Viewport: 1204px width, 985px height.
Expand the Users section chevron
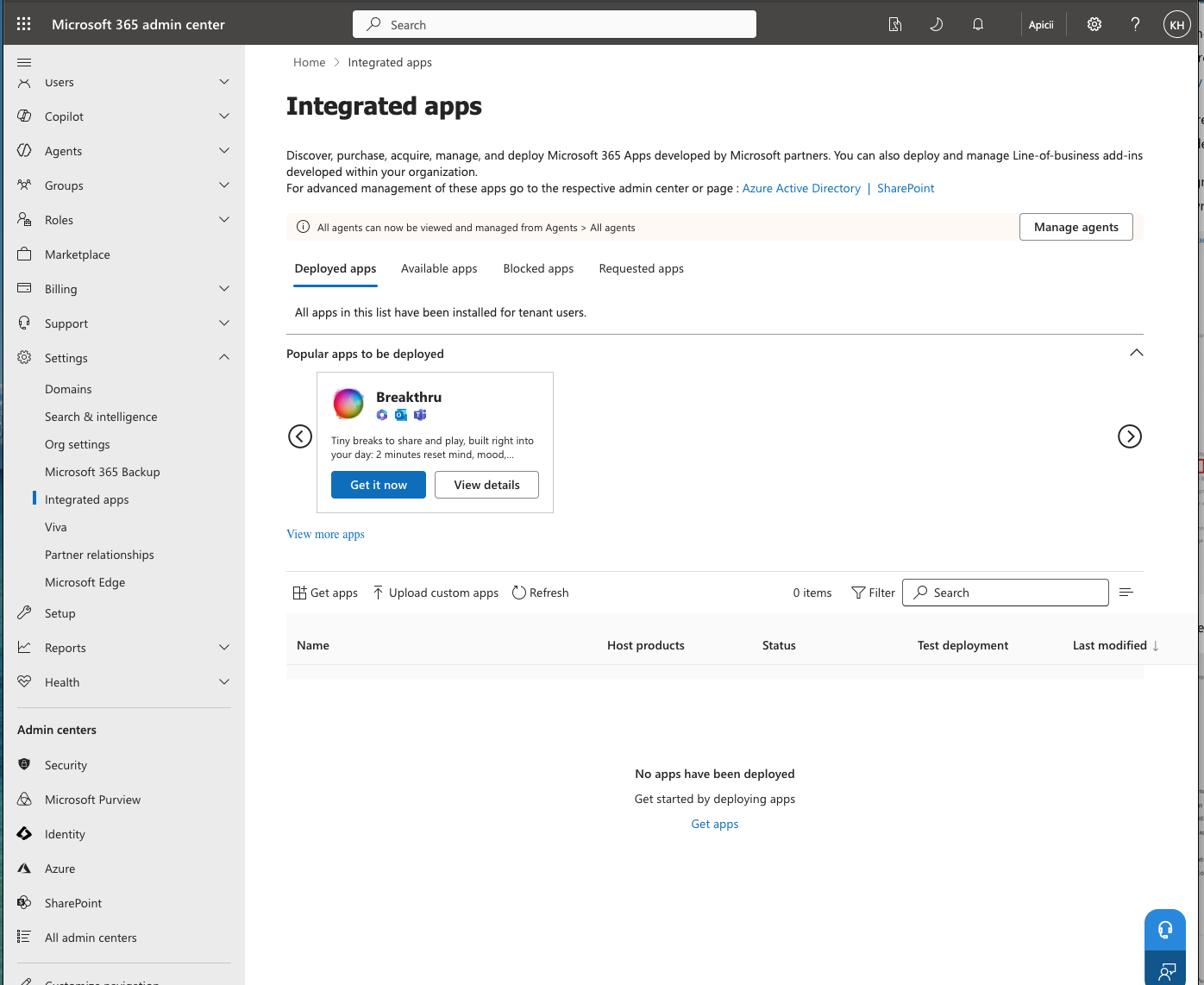[224, 82]
